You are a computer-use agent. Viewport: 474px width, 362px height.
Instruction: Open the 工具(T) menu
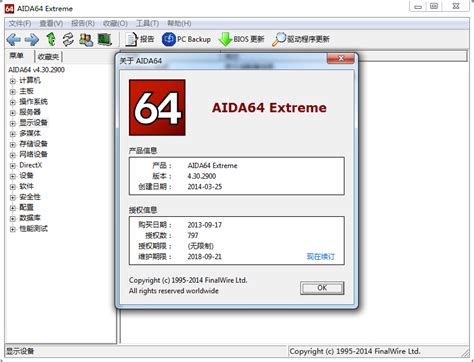147,23
